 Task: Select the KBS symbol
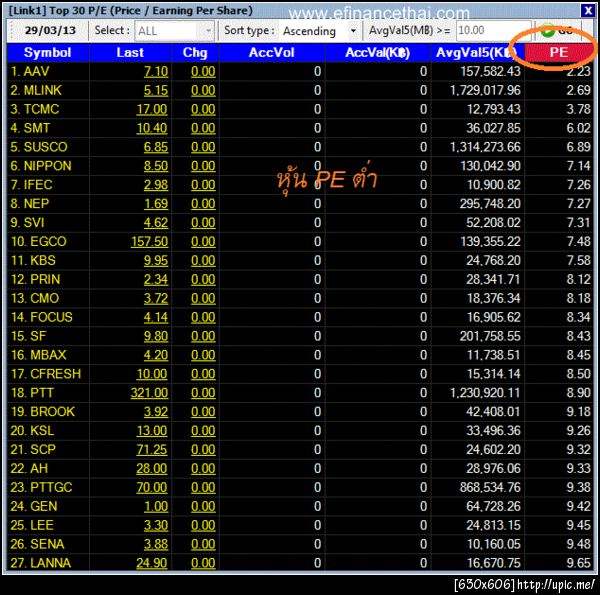tap(43, 260)
